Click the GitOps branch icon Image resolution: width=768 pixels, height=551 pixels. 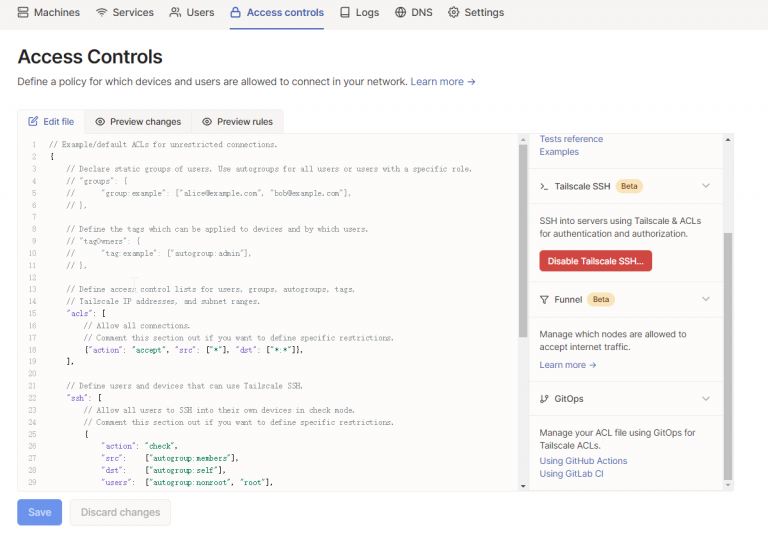[x=545, y=398]
